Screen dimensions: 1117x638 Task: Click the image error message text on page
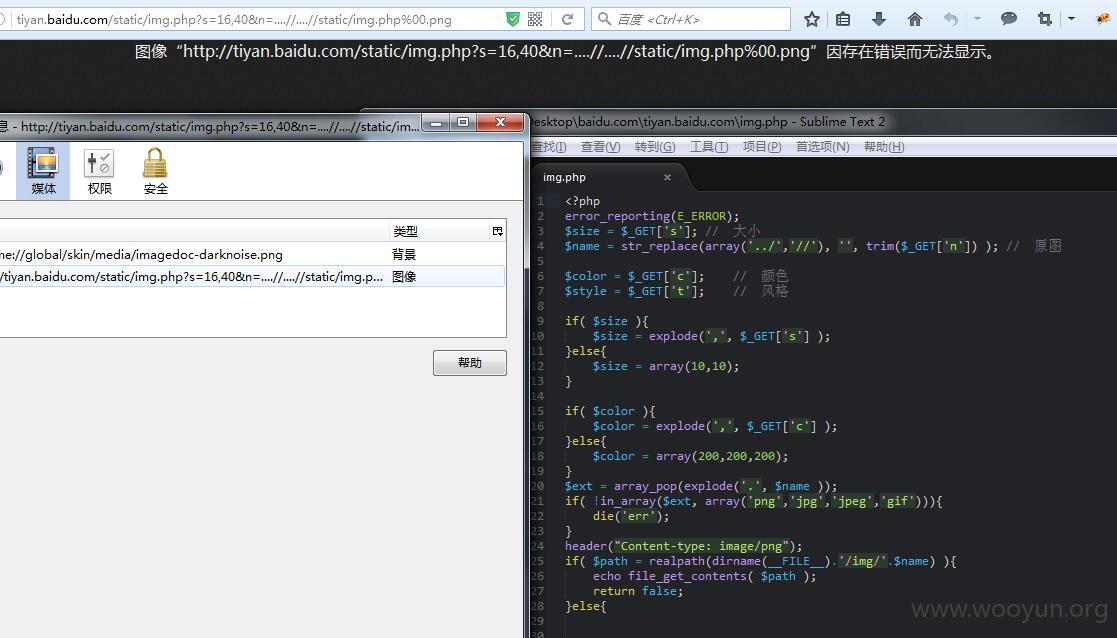[566, 52]
